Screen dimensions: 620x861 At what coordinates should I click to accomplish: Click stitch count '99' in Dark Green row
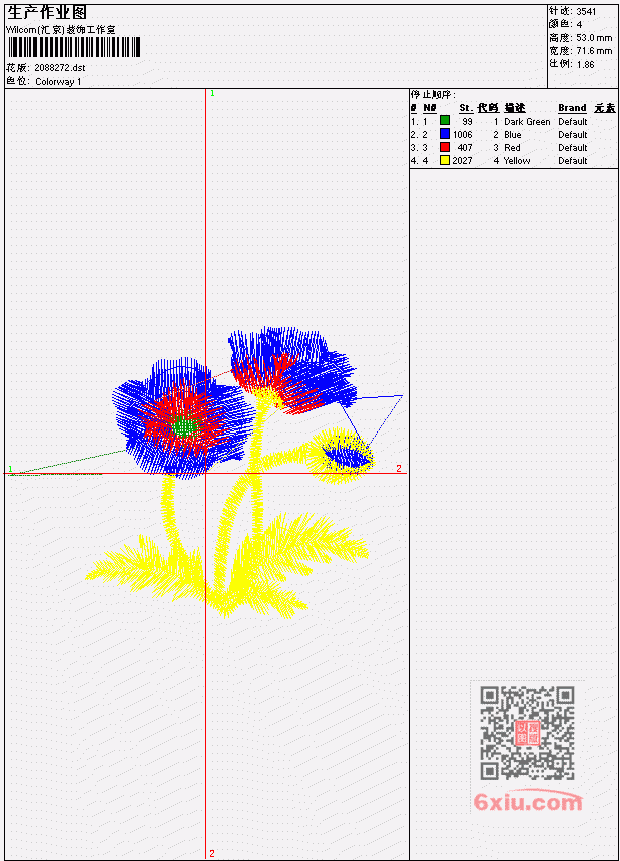[x=467, y=122]
